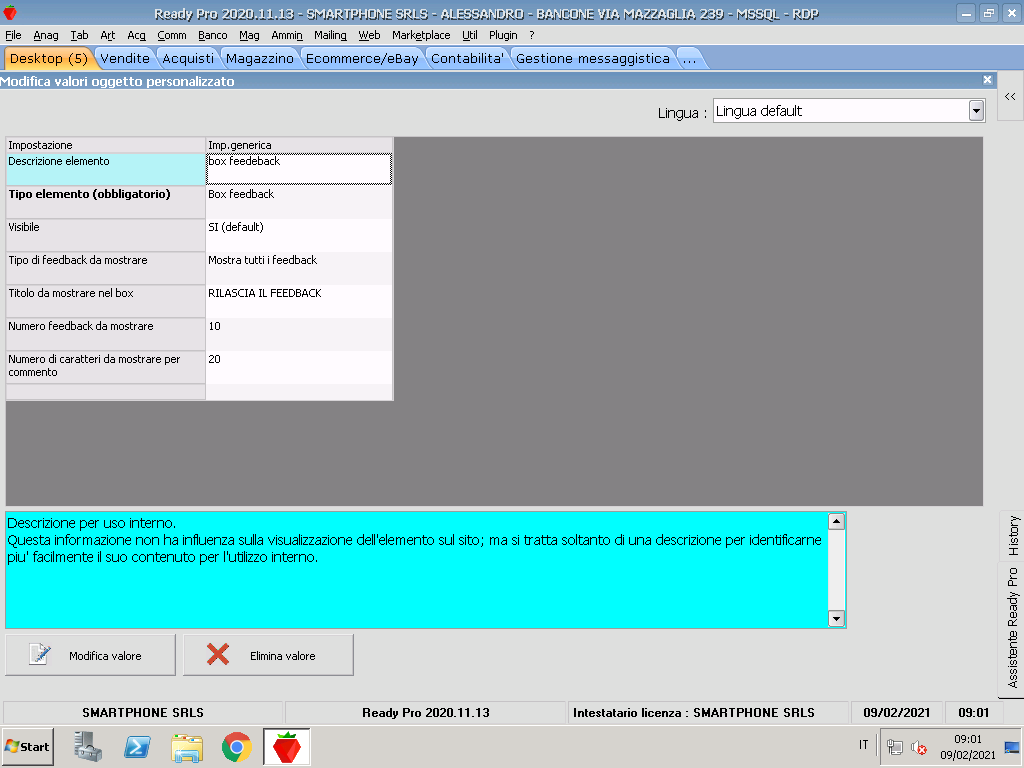Click the Modifica valore button
Viewport: 1024px width, 768px height.
[x=90, y=655]
